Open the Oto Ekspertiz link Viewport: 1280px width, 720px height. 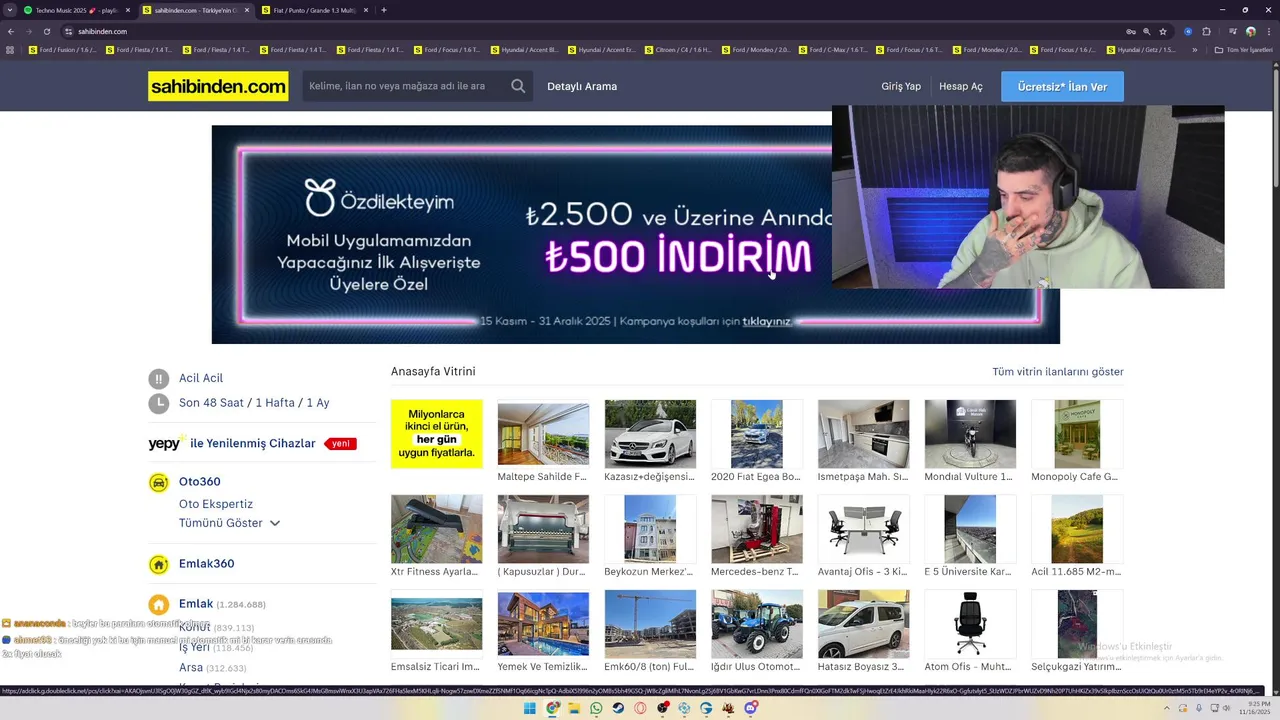coord(216,504)
